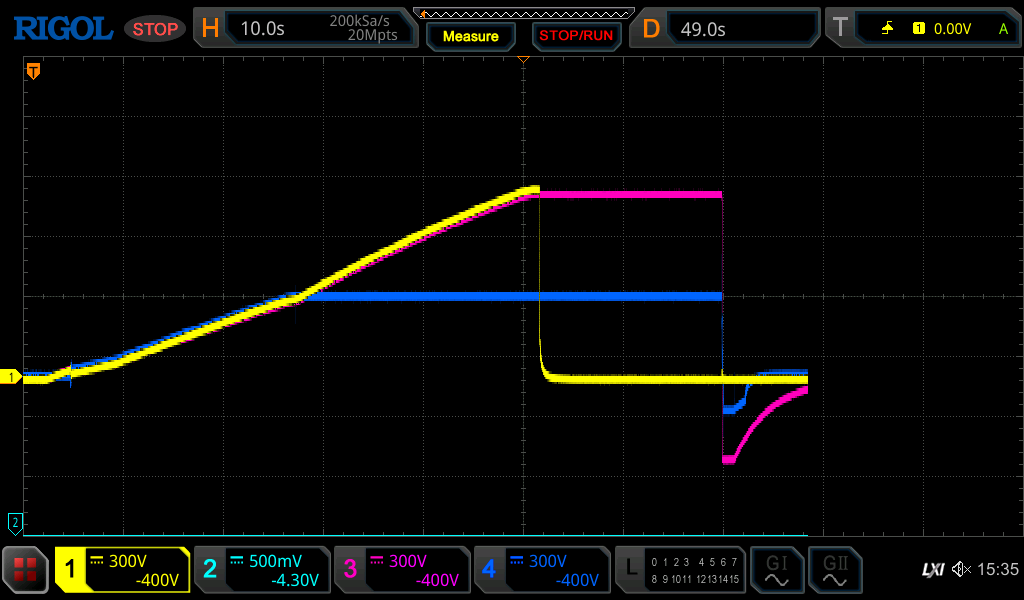Screen dimensions: 1024x600
Task: Click the trigger rising edge icon
Action: 887,29
